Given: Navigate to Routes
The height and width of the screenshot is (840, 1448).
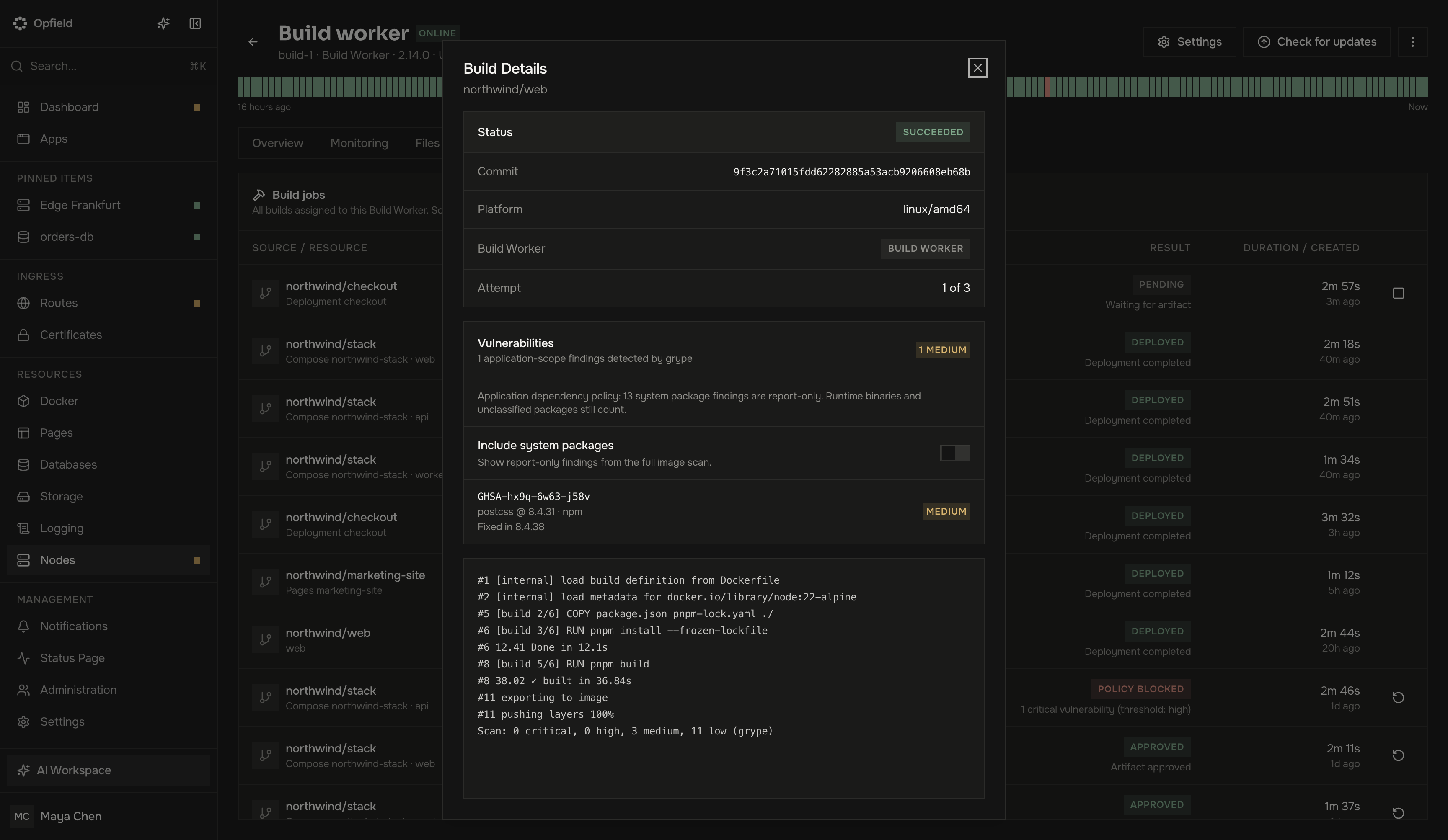Looking at the screenshot, I should point(109,303).
